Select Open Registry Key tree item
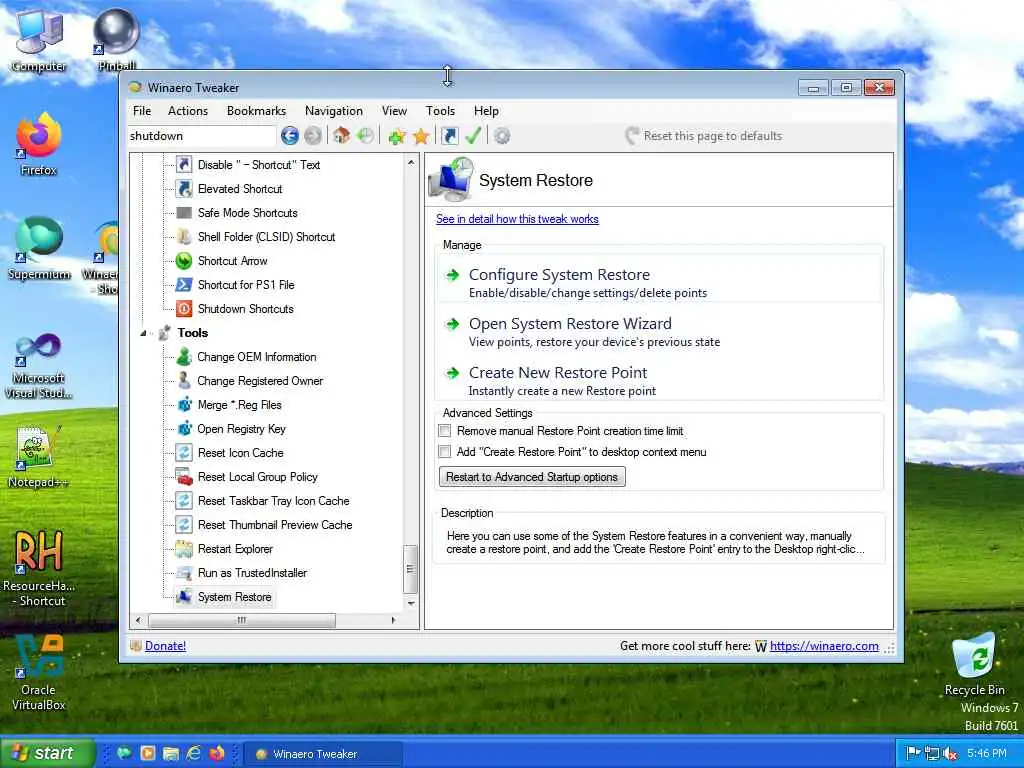Viewport: 1024px width, 768px height. [x=241, y=429]
